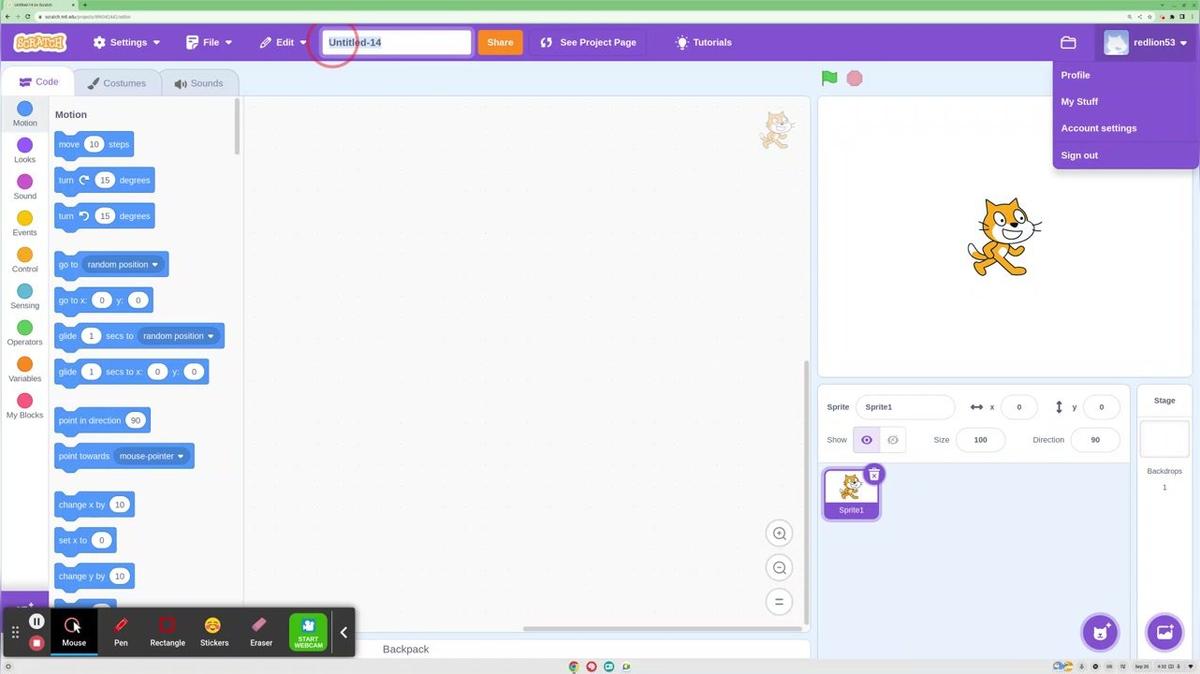Select Account settings from user menu
The height and width of the screenshot is (674, 1200).
[x=1098, y=128]
